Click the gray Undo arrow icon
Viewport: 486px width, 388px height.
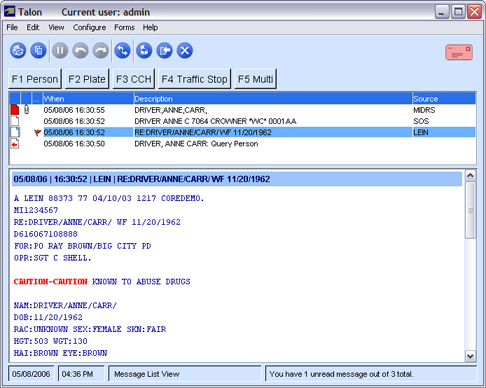click(80, 51)
